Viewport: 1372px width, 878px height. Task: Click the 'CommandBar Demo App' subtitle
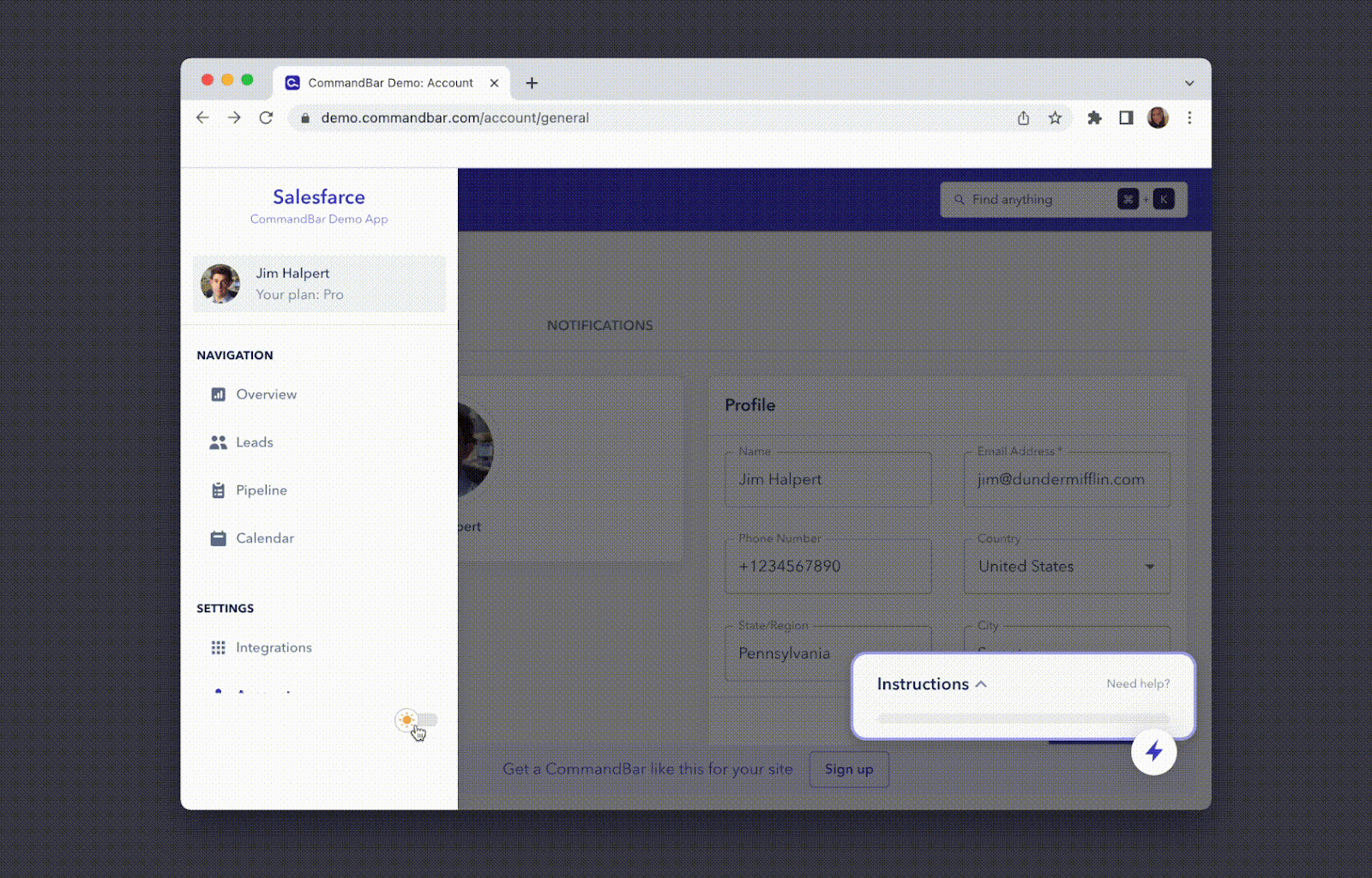coord(319,219)
